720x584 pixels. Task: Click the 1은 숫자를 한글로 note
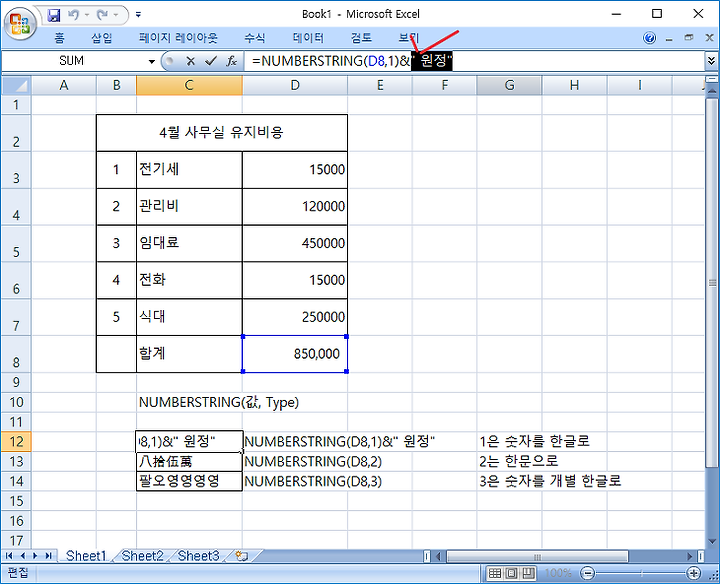tap(534, 442)
